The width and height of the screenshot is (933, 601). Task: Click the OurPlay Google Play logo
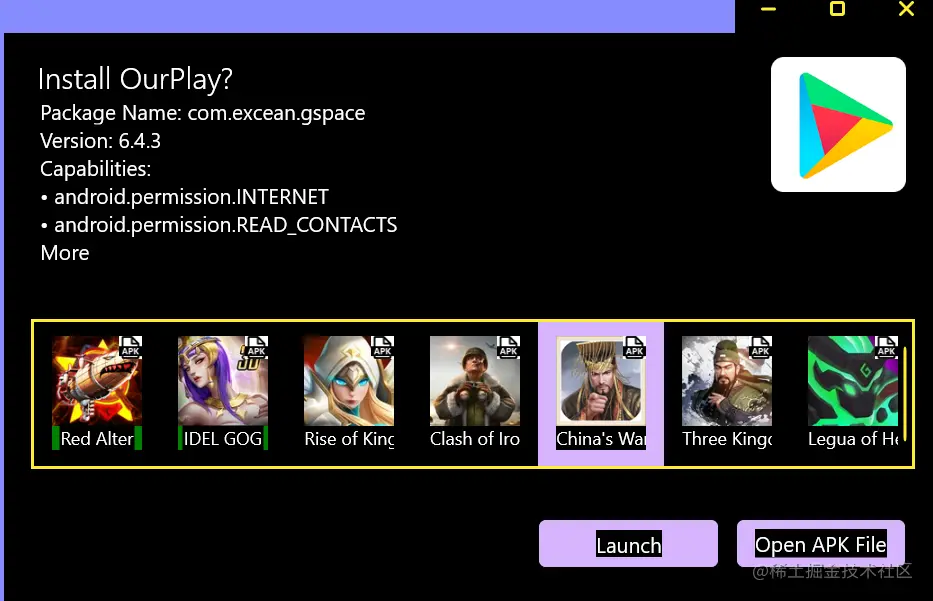pos(838,124)
